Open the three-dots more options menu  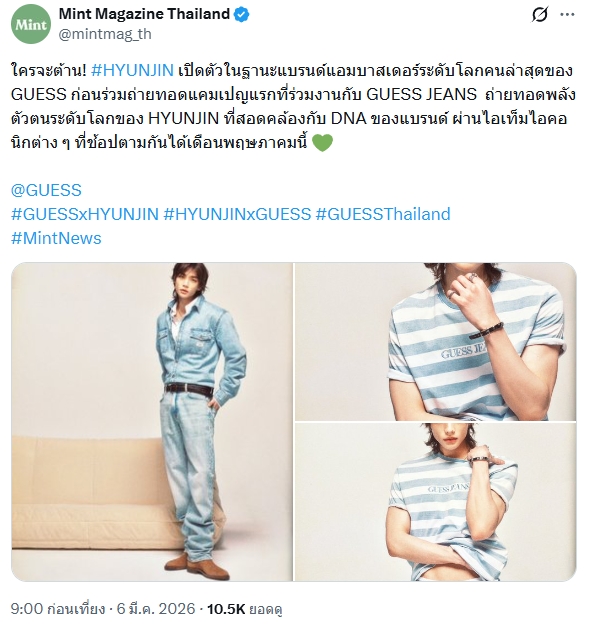pyautogui.click(x=567, y=15)
